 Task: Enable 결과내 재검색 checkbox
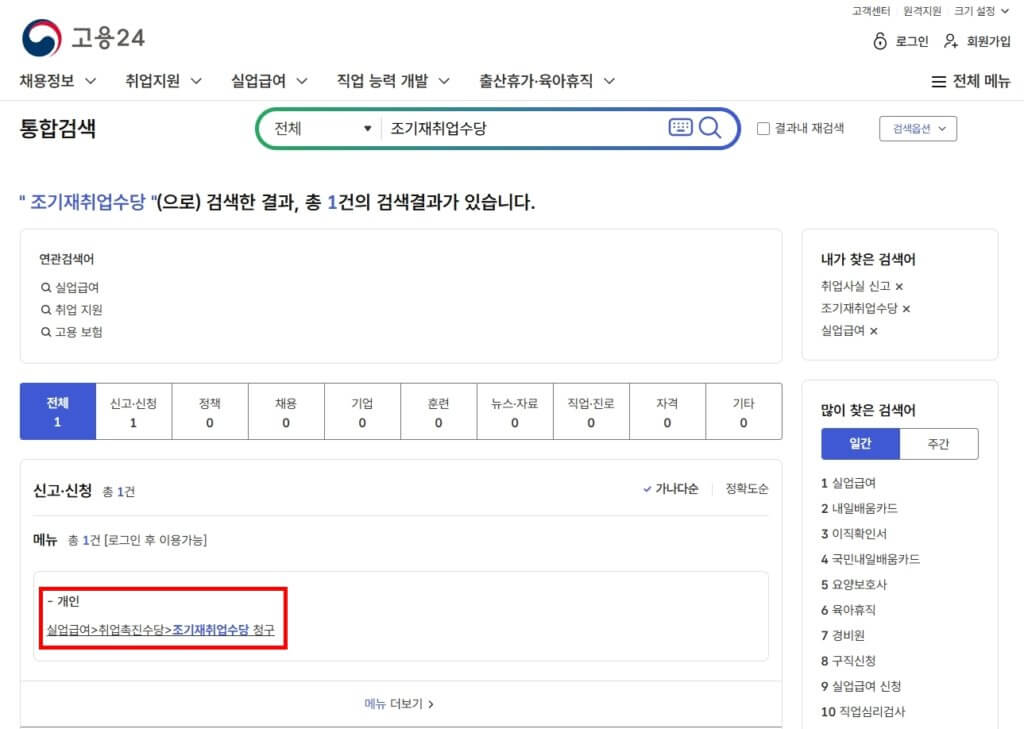[x=764, y=128]
